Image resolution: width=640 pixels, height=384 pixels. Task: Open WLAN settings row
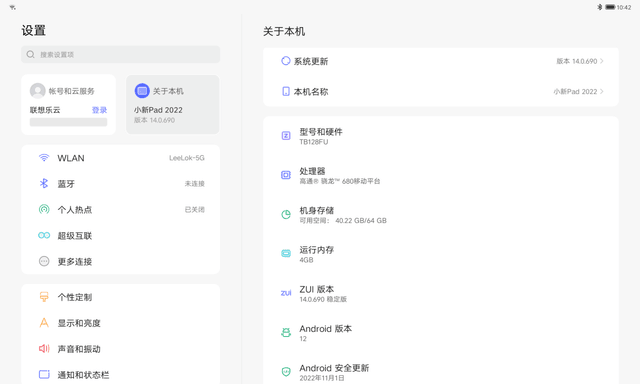[x=120, y=158]
